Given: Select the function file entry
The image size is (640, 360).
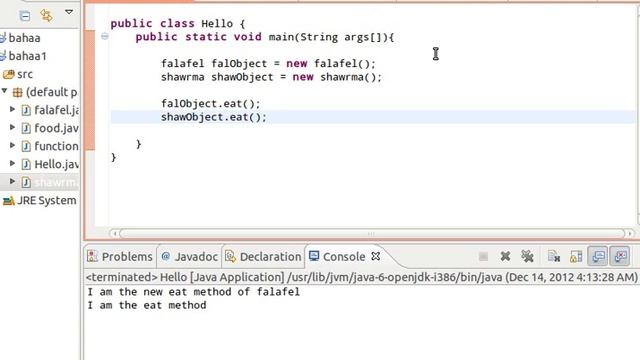Looking at the screenshot, I should pos(56,146).
